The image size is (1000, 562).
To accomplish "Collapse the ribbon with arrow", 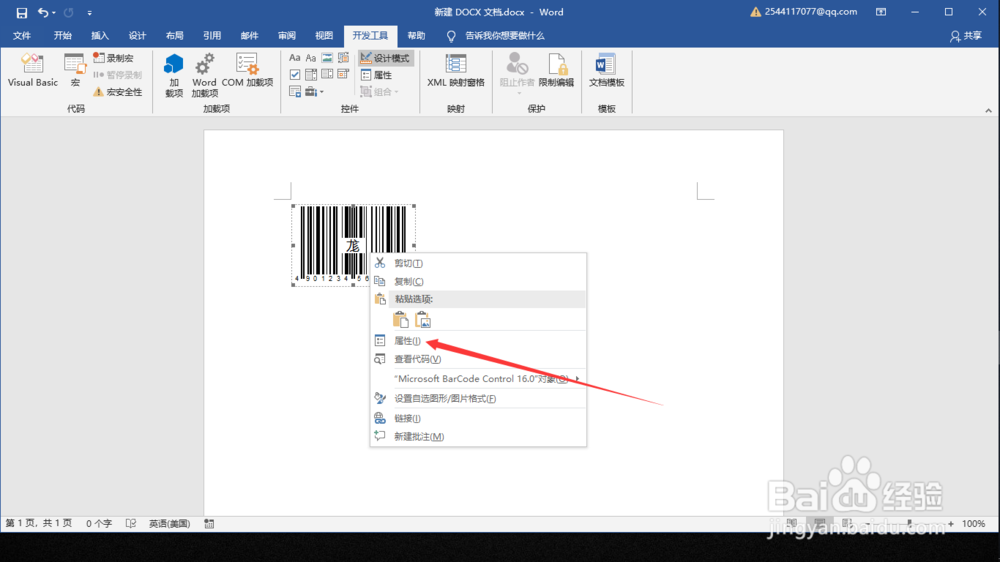I will tap(988, 110).
